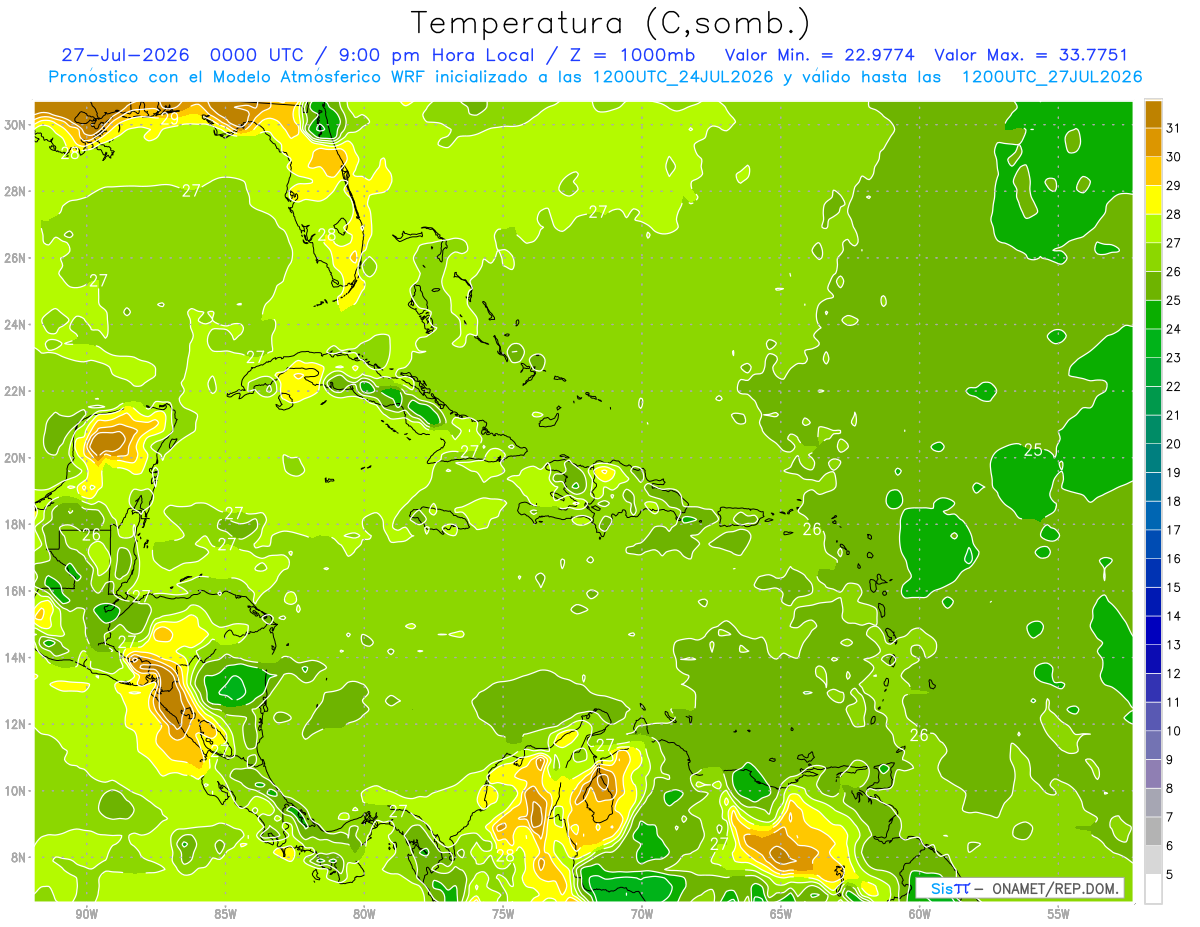Click the 10N latitude axis label
This screenshot has width=1200, height=927.
(16, 790)
